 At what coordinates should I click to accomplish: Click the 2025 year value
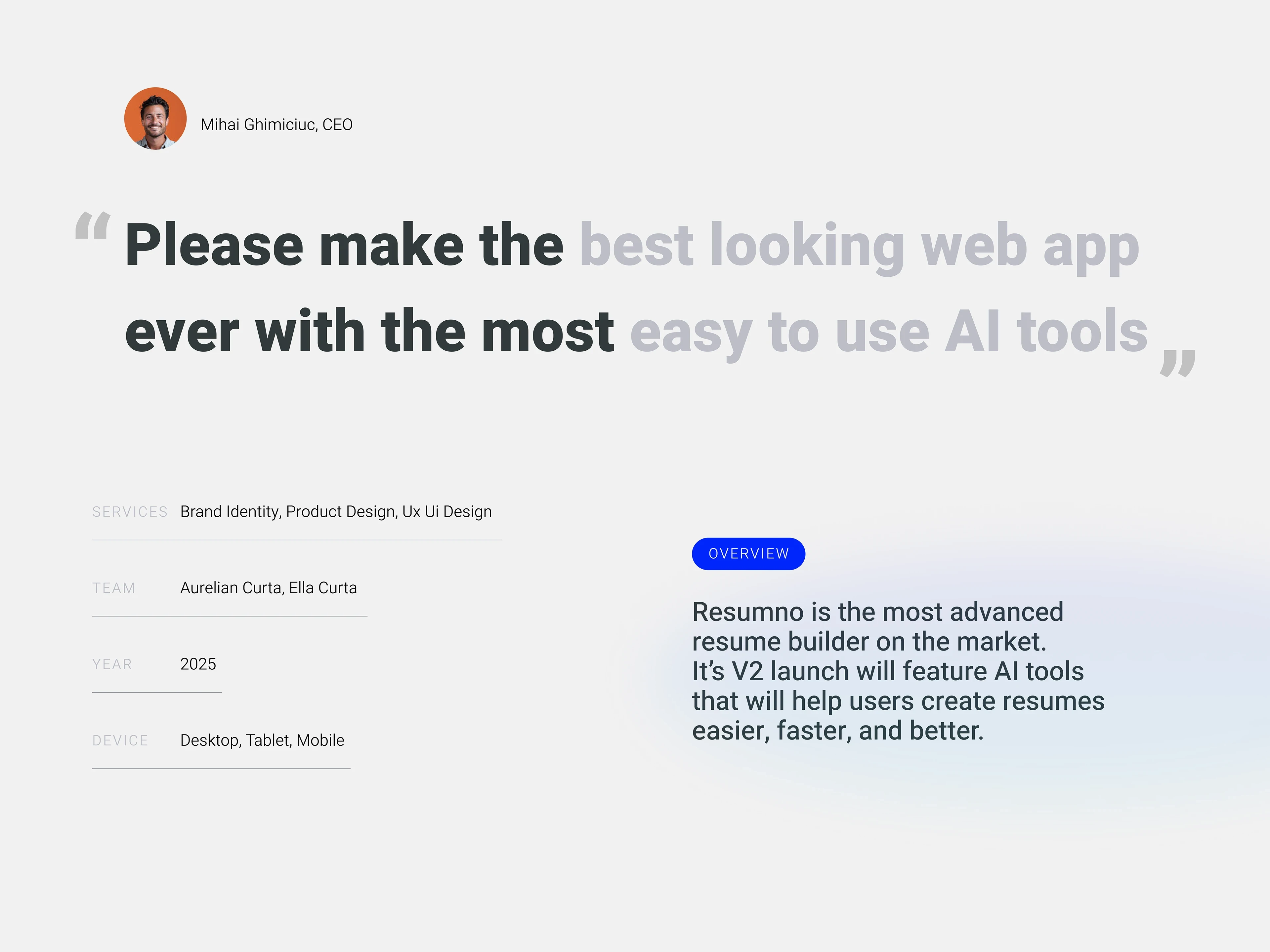[x=198, y=664]
